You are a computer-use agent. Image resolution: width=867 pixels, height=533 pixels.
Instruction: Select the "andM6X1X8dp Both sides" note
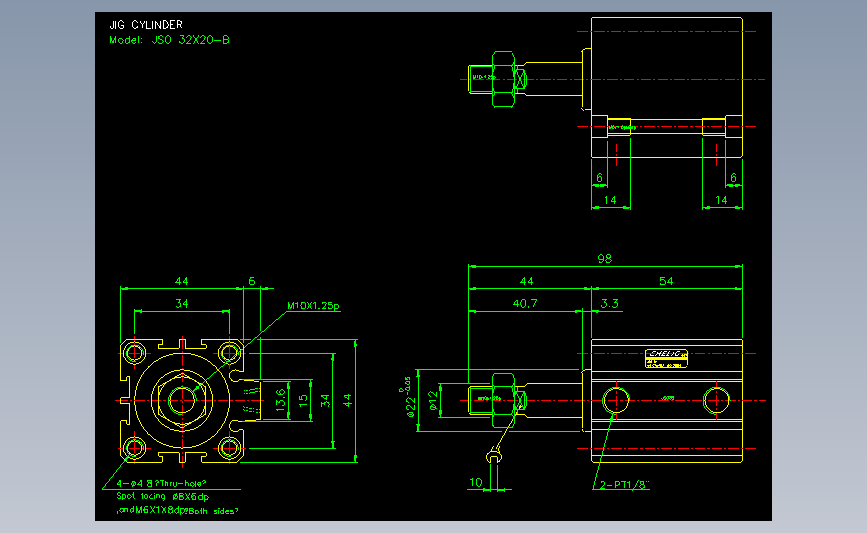(177, 511)
